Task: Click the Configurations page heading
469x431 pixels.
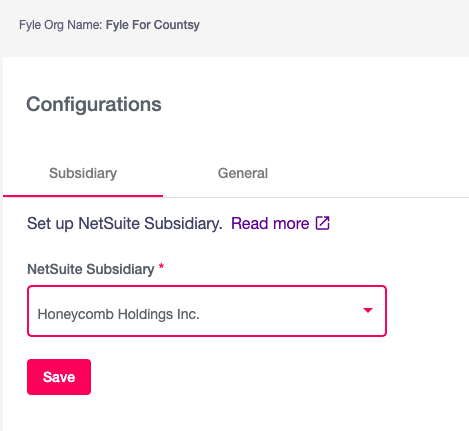Action: (94, 104)
